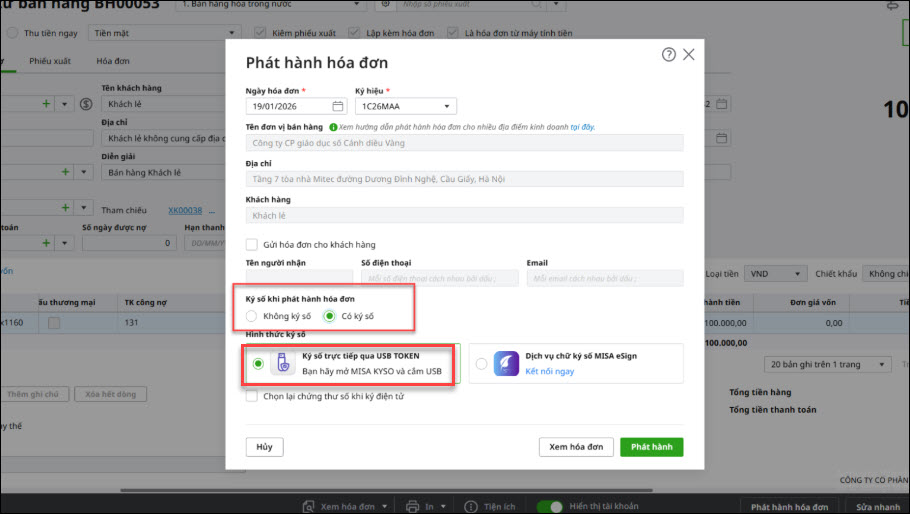The height and width of the screenshot is (514, 910).
Task: Enable Chọn lại chứng thư số checkbox
Action: [x=252, y=396]
